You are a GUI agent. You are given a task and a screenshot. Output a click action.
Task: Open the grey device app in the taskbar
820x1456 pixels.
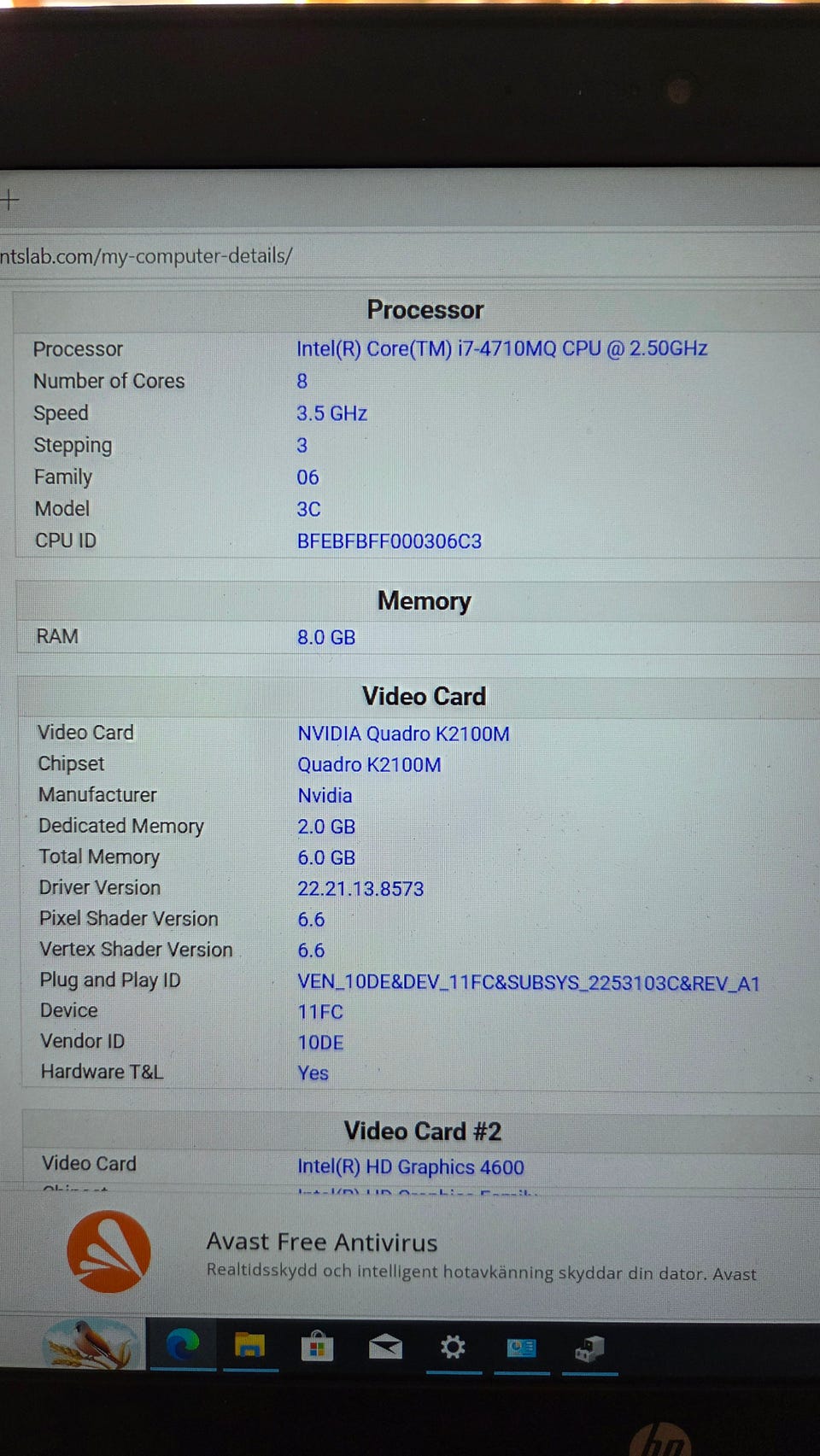click(589, 1348)
